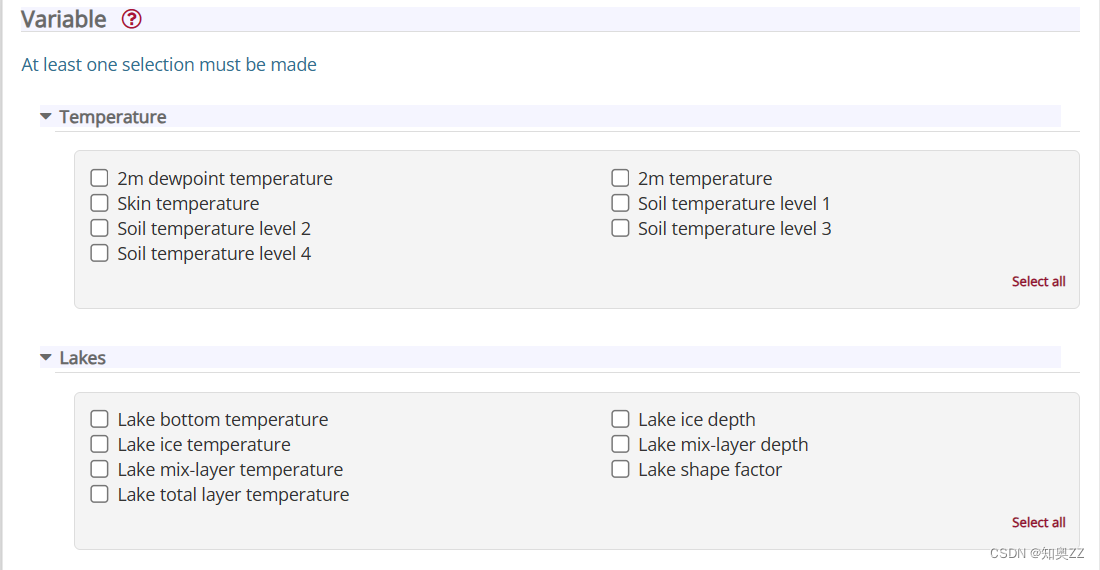Viewport: 1100px width, 570px height.
Task: Tick the Skin temperature option
Action: [x=99, y=204]
